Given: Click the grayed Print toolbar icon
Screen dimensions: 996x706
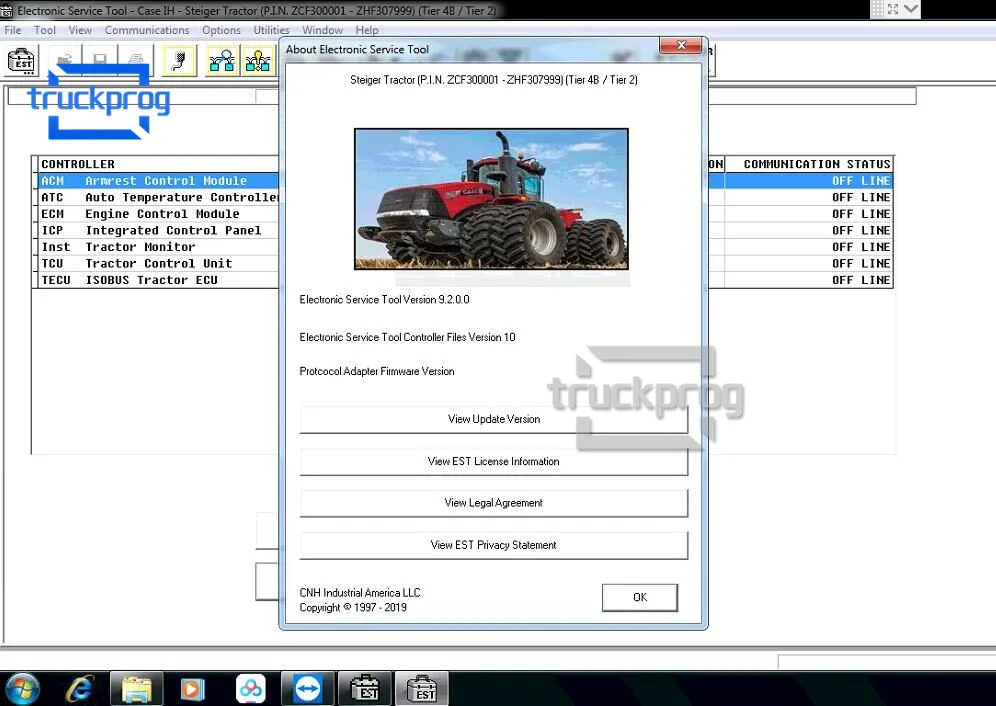Looking at the screenshot, I should point(135,60).
